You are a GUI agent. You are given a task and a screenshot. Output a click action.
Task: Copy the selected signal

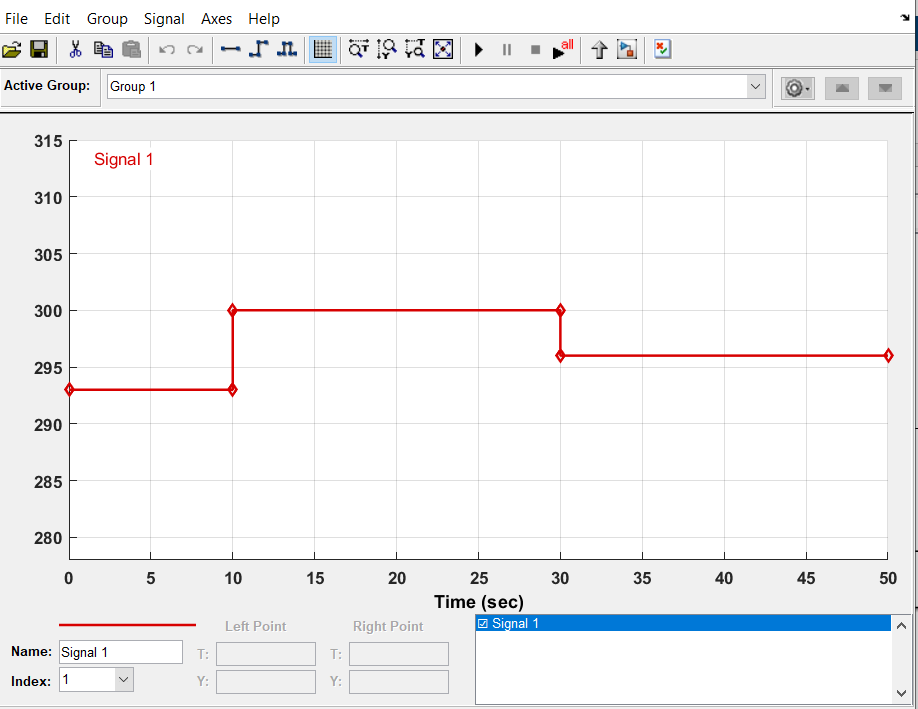point(103,49)
